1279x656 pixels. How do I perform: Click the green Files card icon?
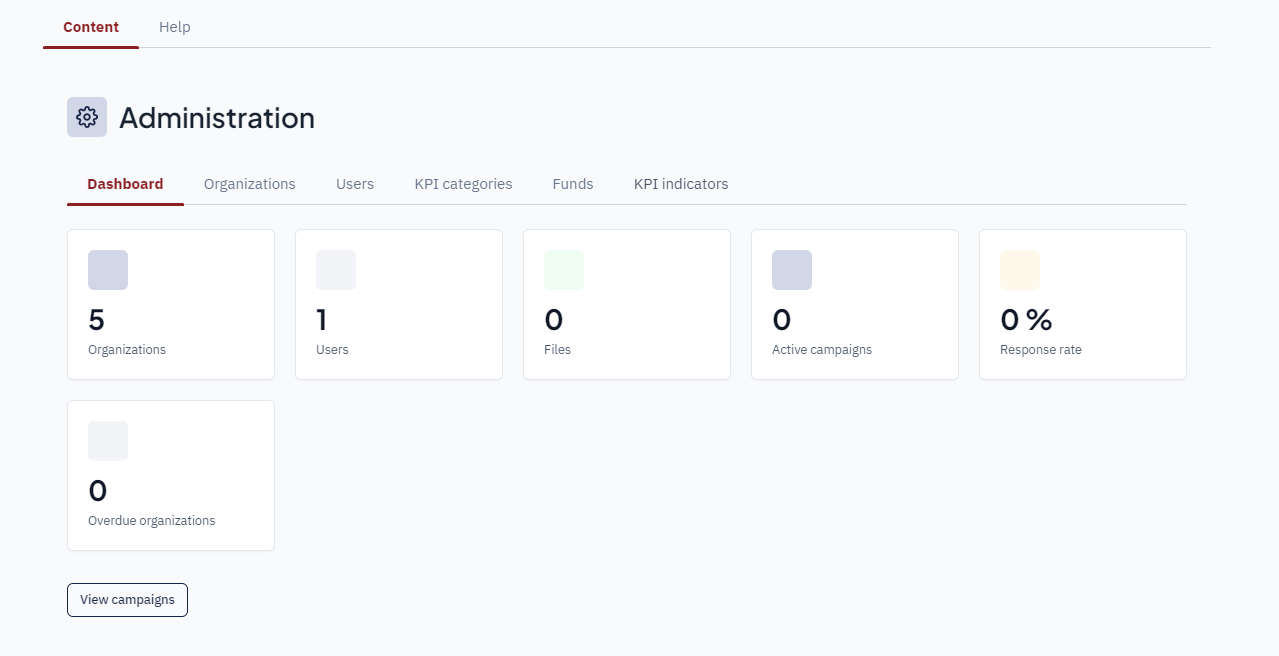564,270
